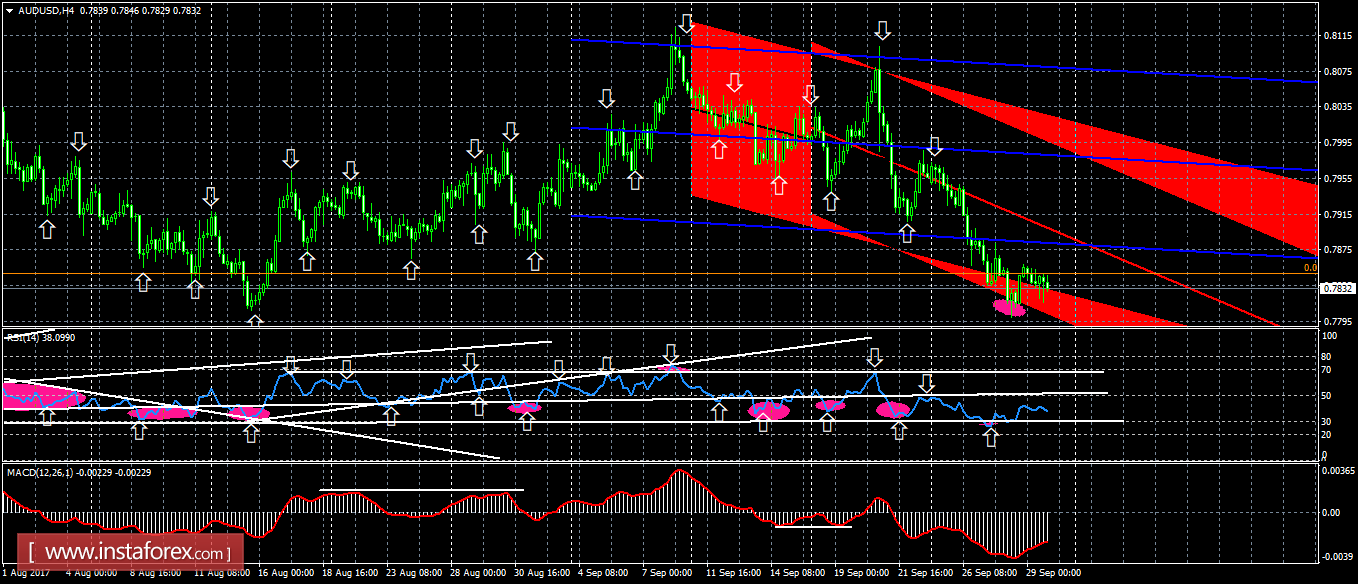Image resolution: width=1358 pixels, height=584 pixels.
Task: Click the 0.8115 price axis label
Action: [x=1338, y=35]
